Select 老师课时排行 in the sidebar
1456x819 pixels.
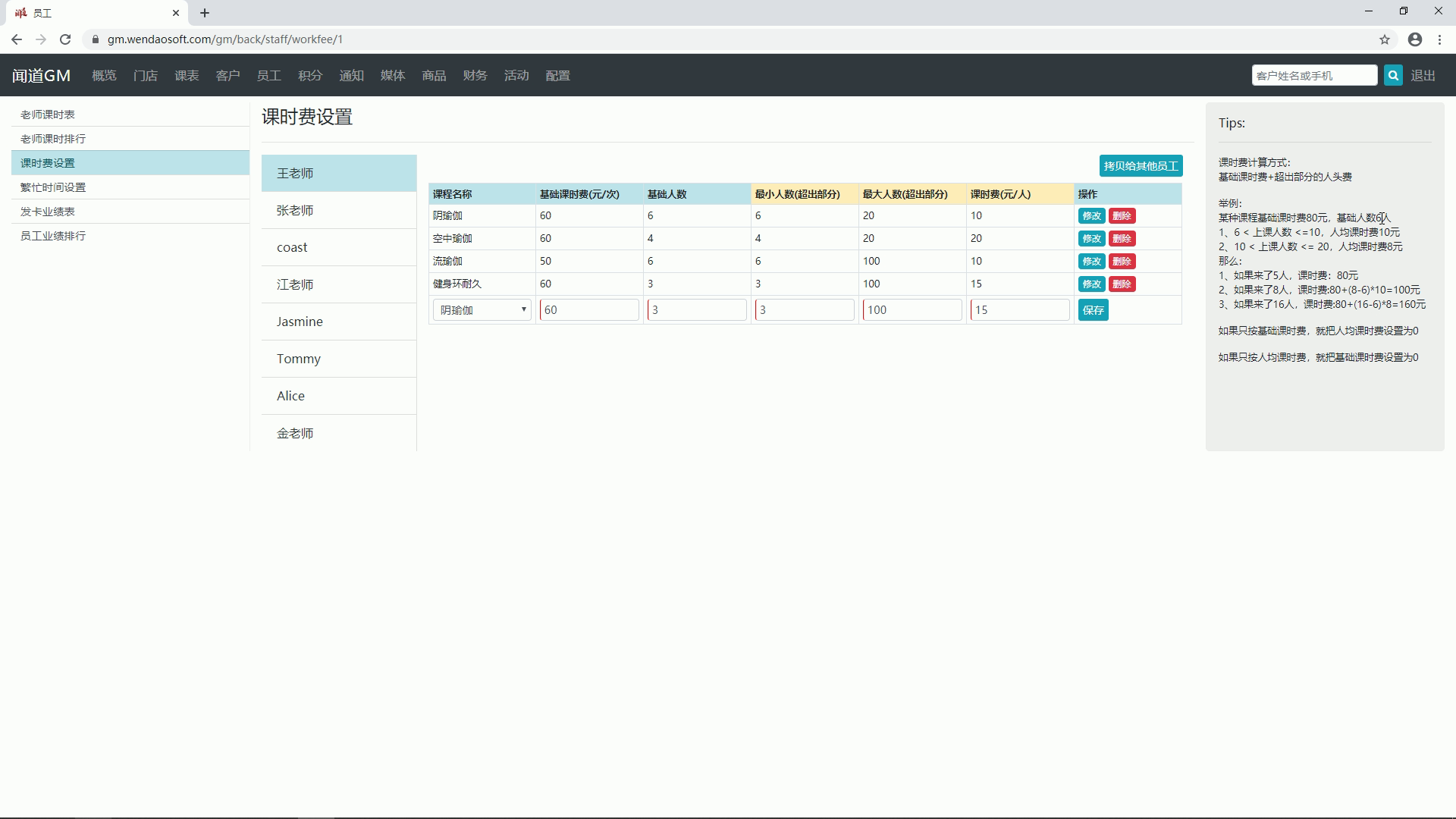[x=53, y=139]
